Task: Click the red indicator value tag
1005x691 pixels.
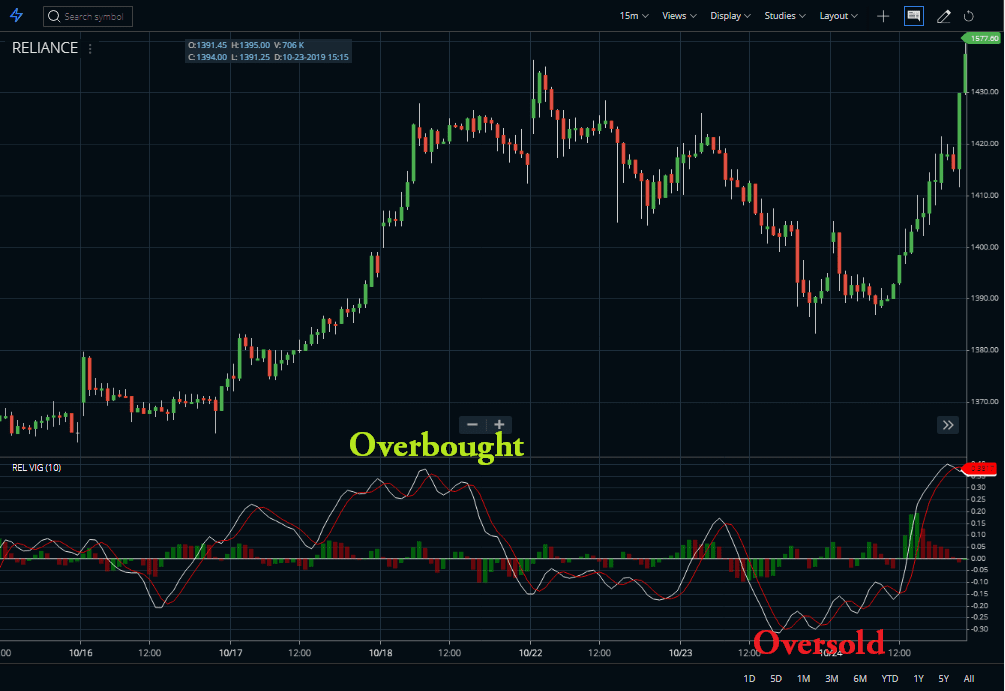Action: [x=980, y=469]
